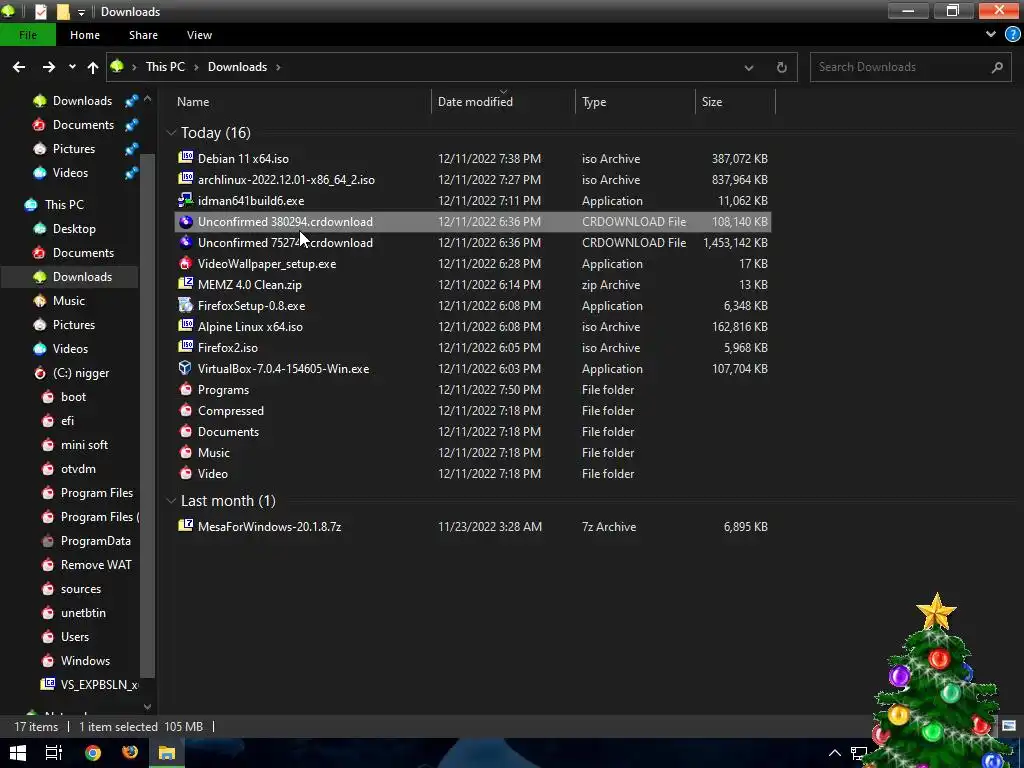The height and width of the screenshot is (768, 1024).
Task: Click the Debian 11 x64.iso file icon
Action: 186,158
